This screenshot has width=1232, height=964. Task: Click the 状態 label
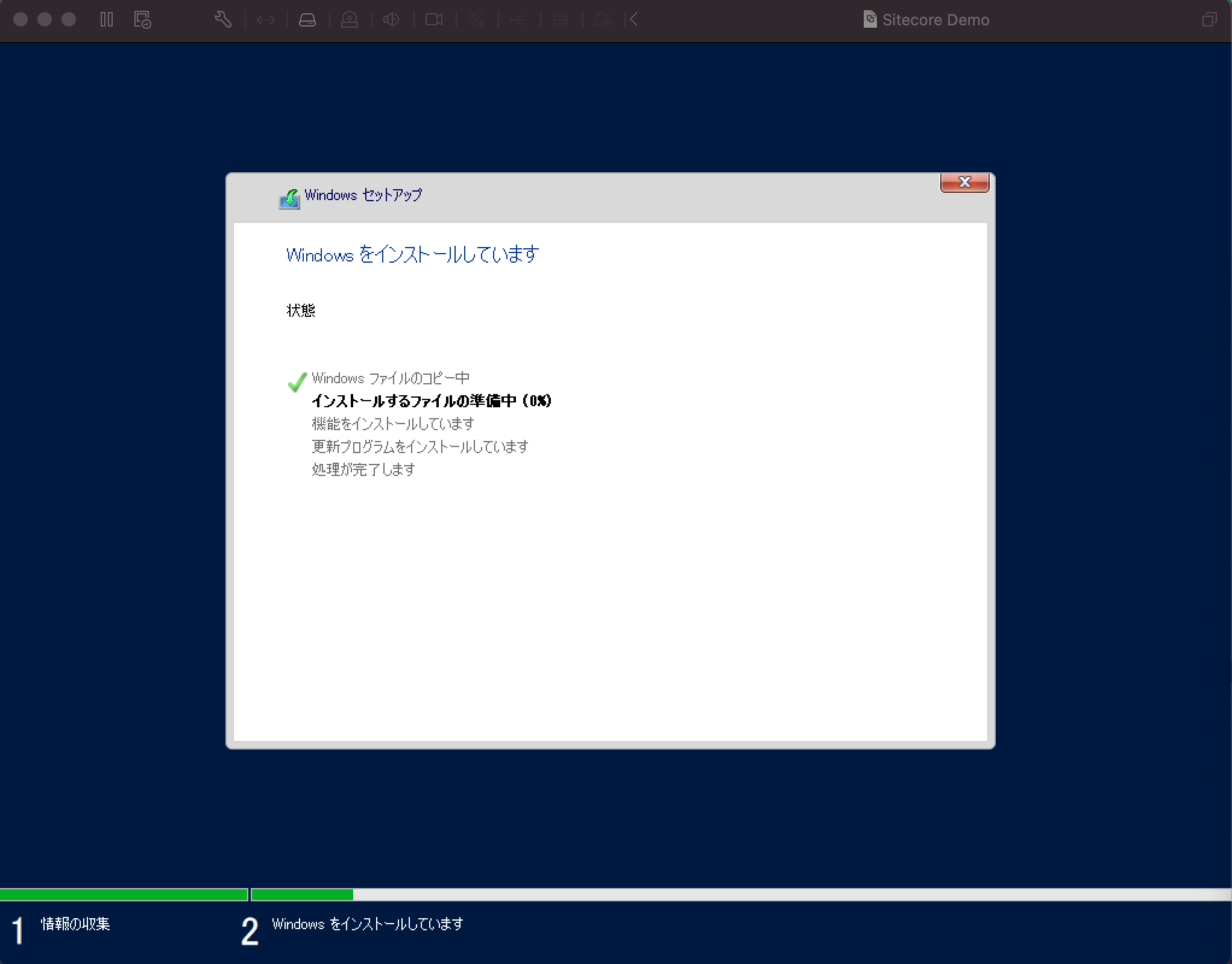pyautogui.click(x=301, y=310)
